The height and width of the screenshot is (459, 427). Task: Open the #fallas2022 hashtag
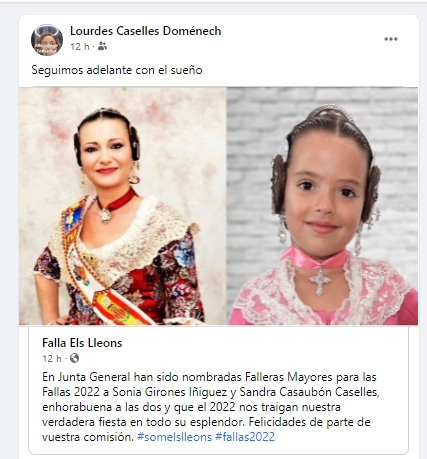(245, 437)
